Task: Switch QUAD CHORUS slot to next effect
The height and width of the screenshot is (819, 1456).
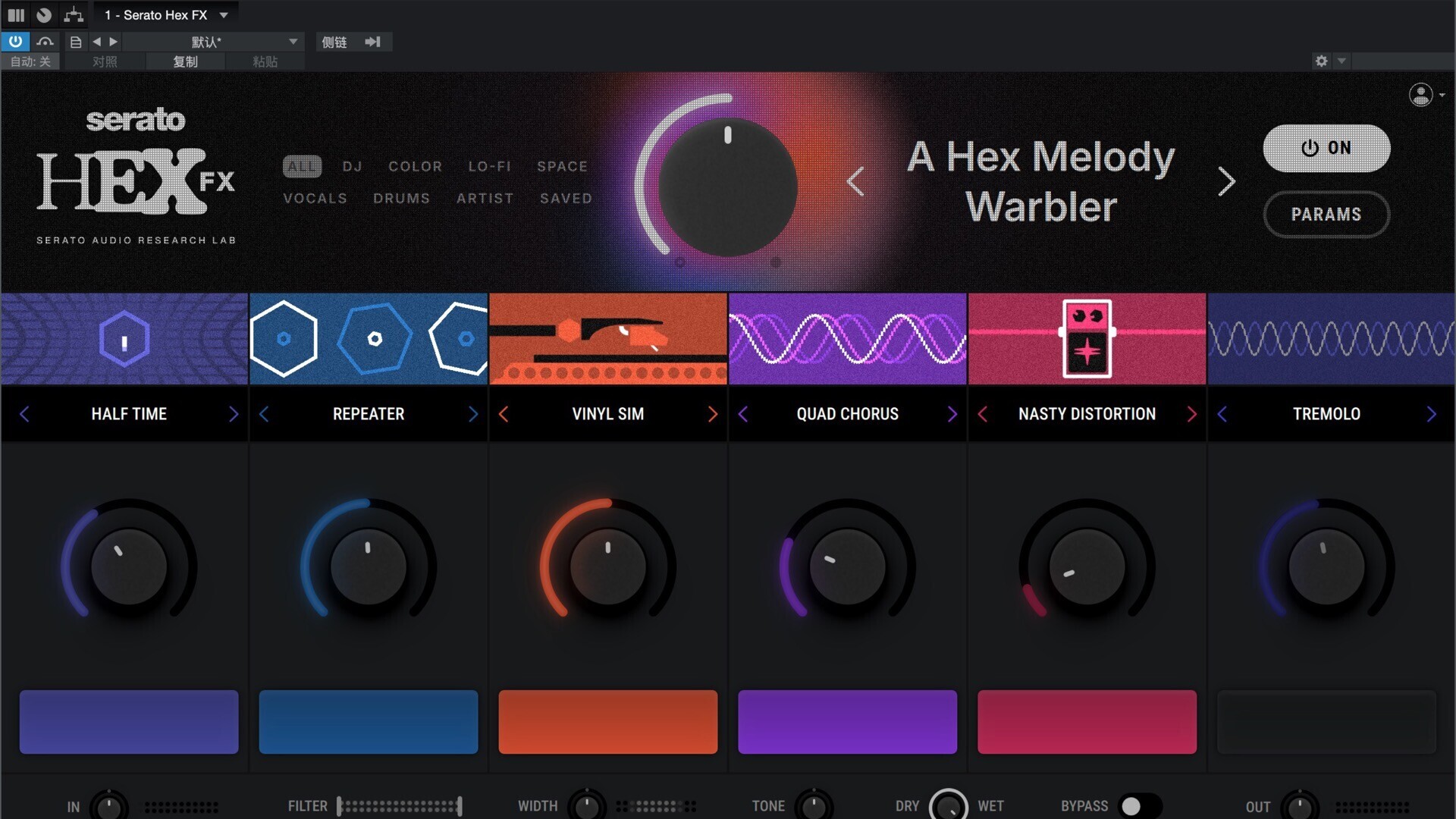Action: click(x=952, y=414)
